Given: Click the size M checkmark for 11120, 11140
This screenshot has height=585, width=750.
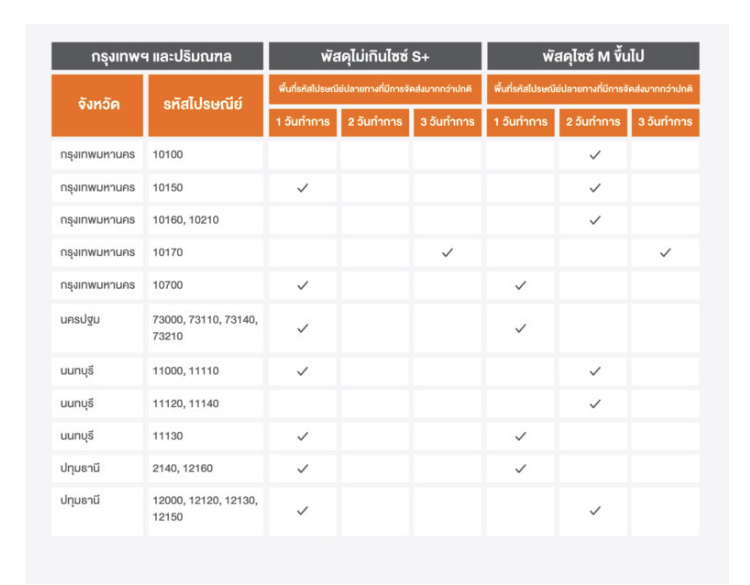Looking at the screenshot, I should [594, 404].
